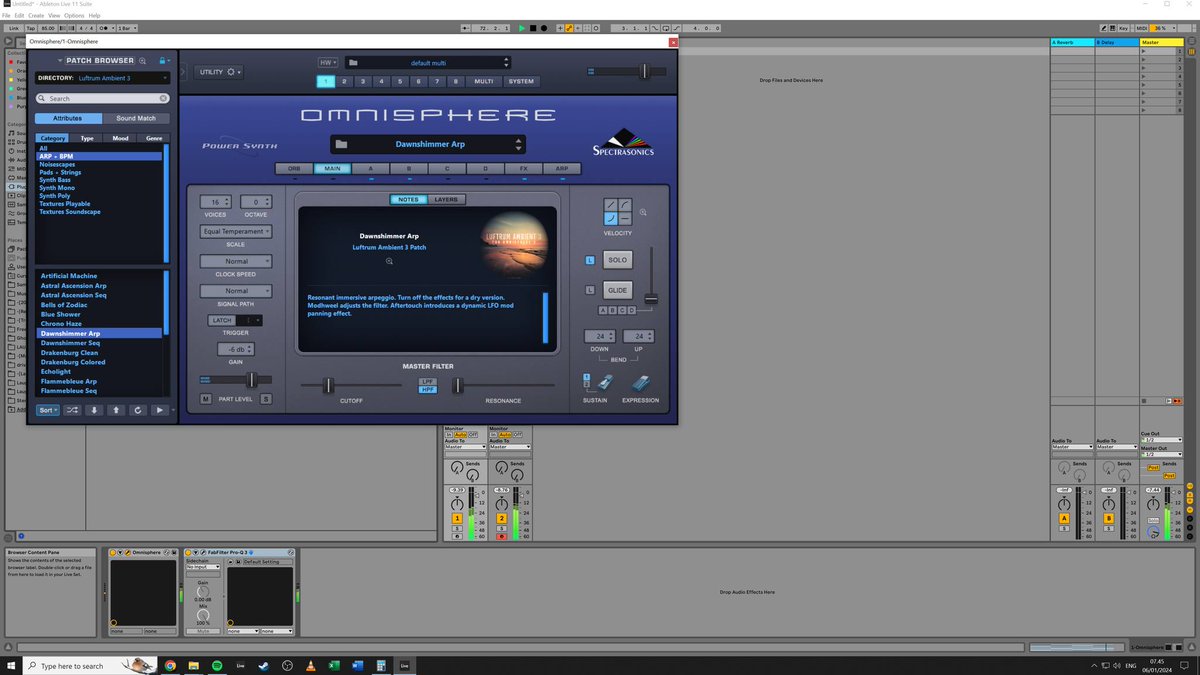Click the Refresh patch browser icon
This screenshot has height=675, width=1200.
tap(137, 410)
